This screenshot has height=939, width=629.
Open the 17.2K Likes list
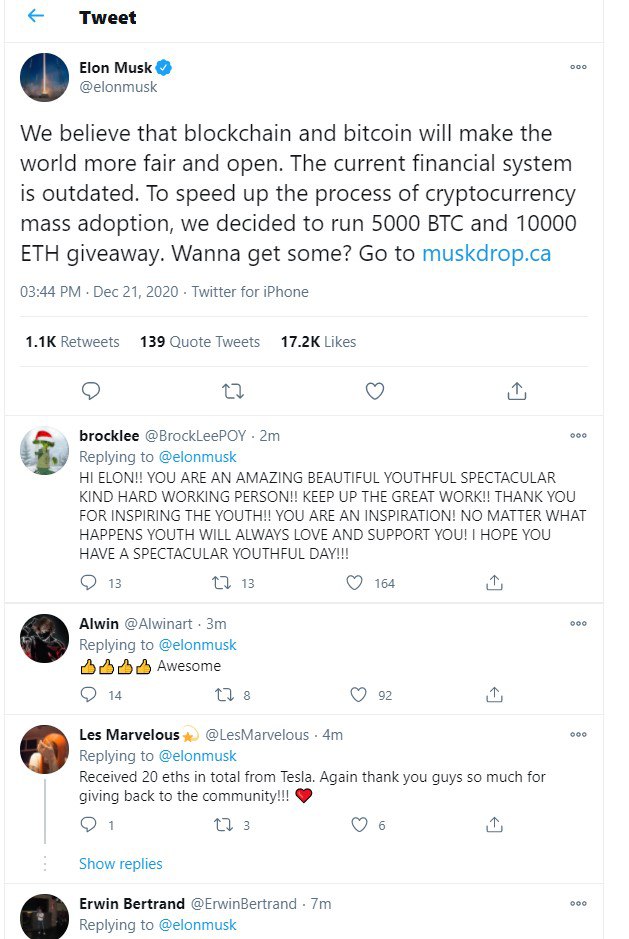coord(318,342)
